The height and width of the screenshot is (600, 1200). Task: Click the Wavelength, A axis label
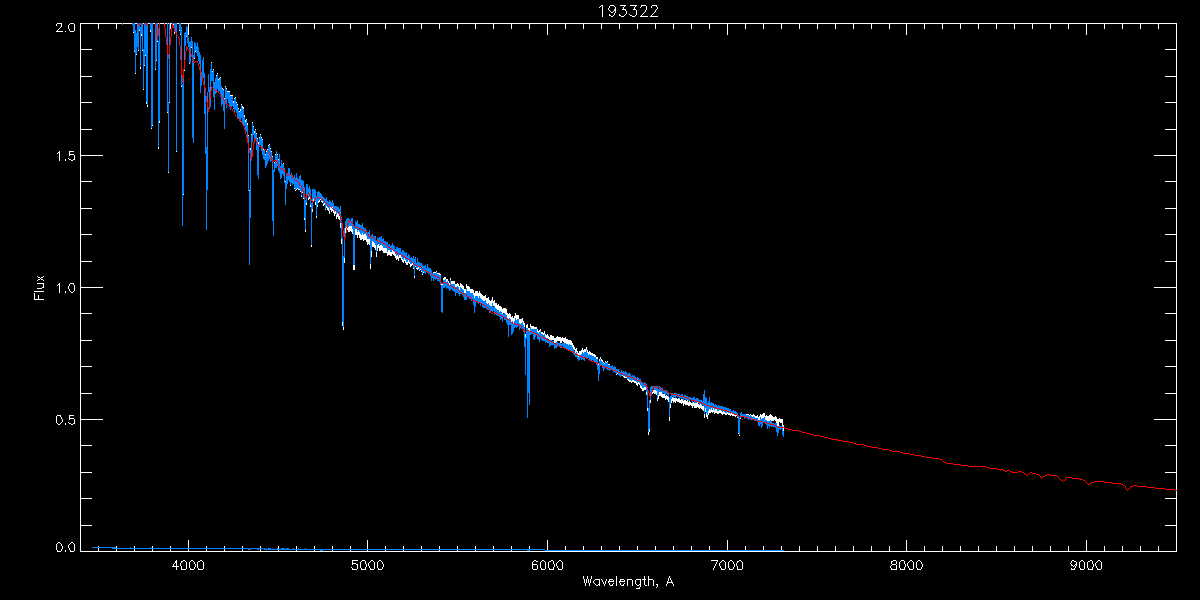628,581
